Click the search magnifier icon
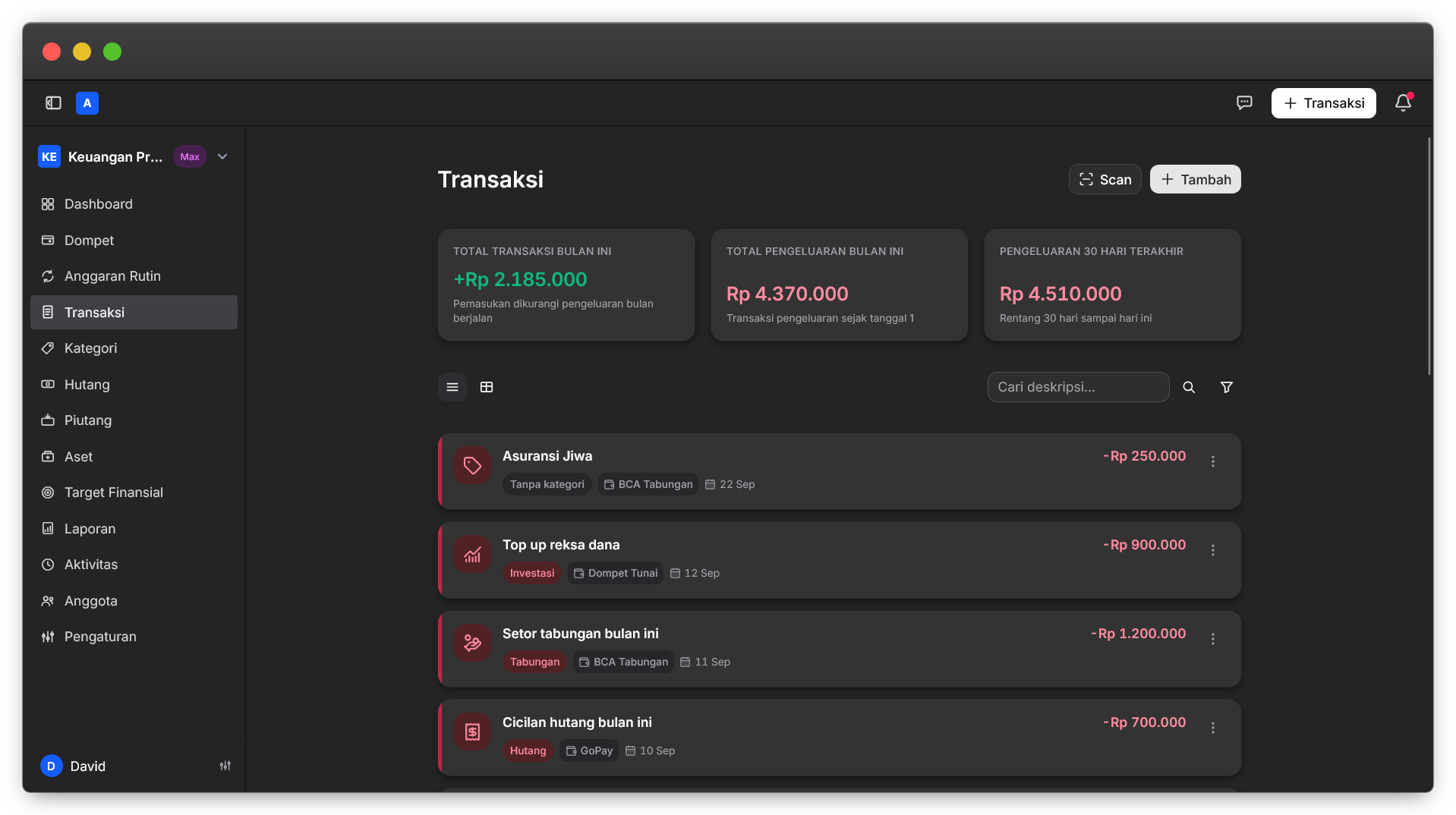This screenshot has height=815, width=1456. tap(1189, 387)
